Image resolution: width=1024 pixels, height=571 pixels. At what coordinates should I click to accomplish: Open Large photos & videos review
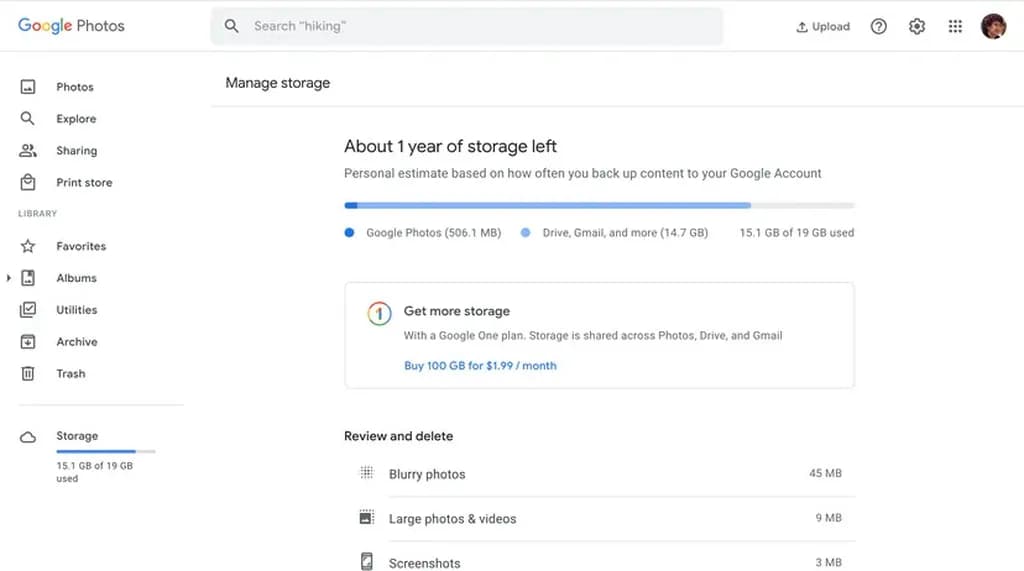pos(452,519)
